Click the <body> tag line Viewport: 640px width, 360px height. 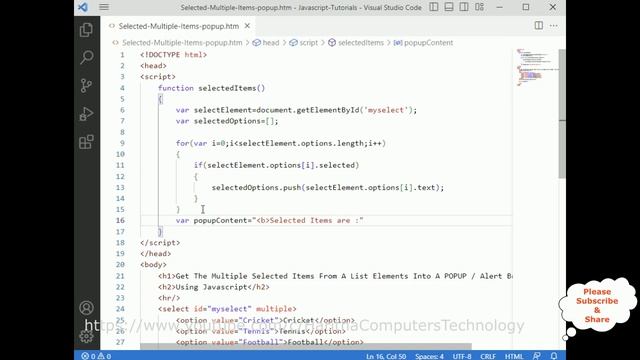tap(153, 264)
